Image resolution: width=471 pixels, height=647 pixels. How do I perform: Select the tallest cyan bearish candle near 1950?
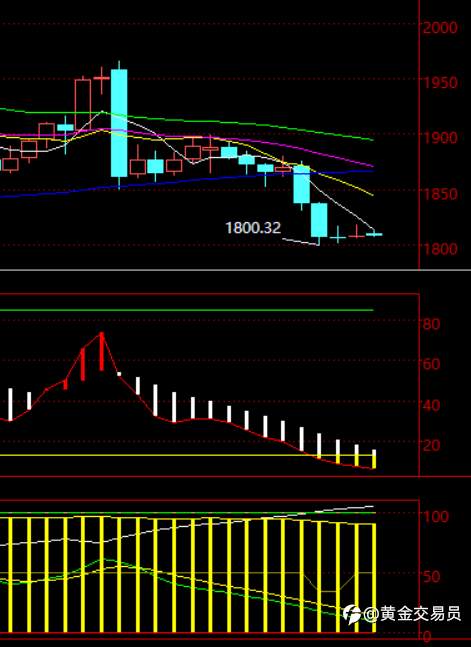pos(119,123)
